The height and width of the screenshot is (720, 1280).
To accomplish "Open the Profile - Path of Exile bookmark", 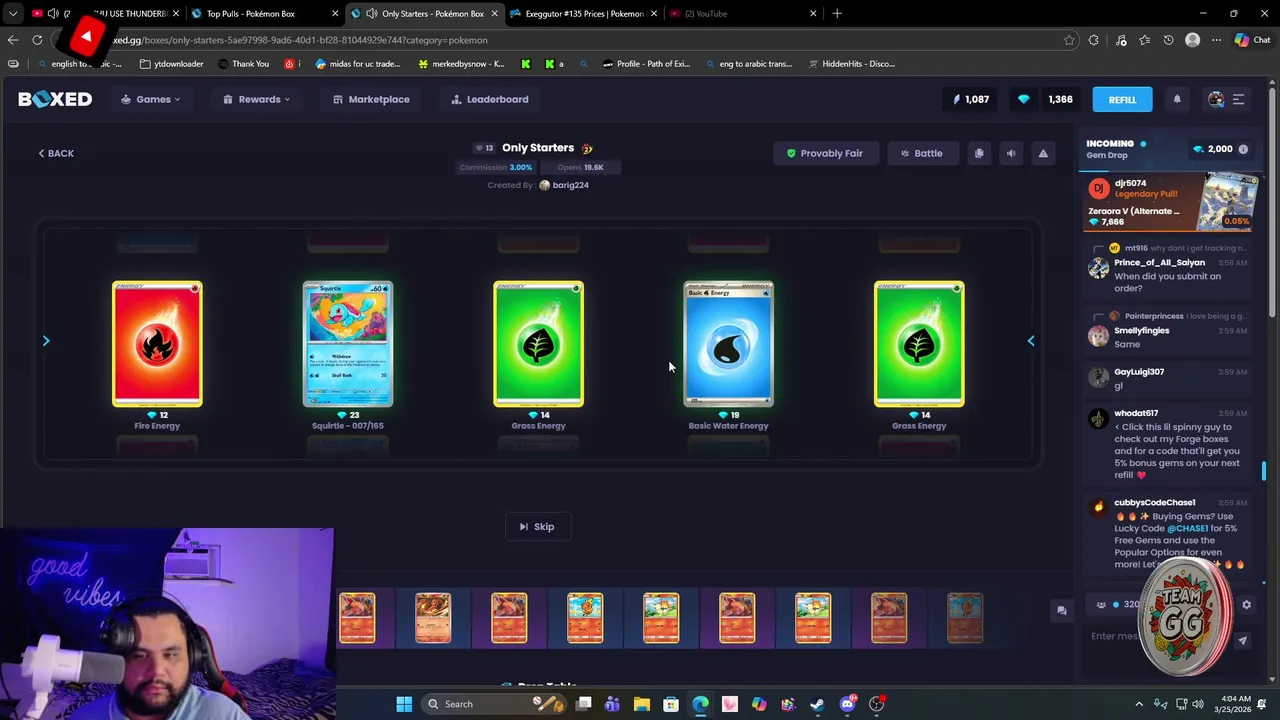I will pos(646,64).
